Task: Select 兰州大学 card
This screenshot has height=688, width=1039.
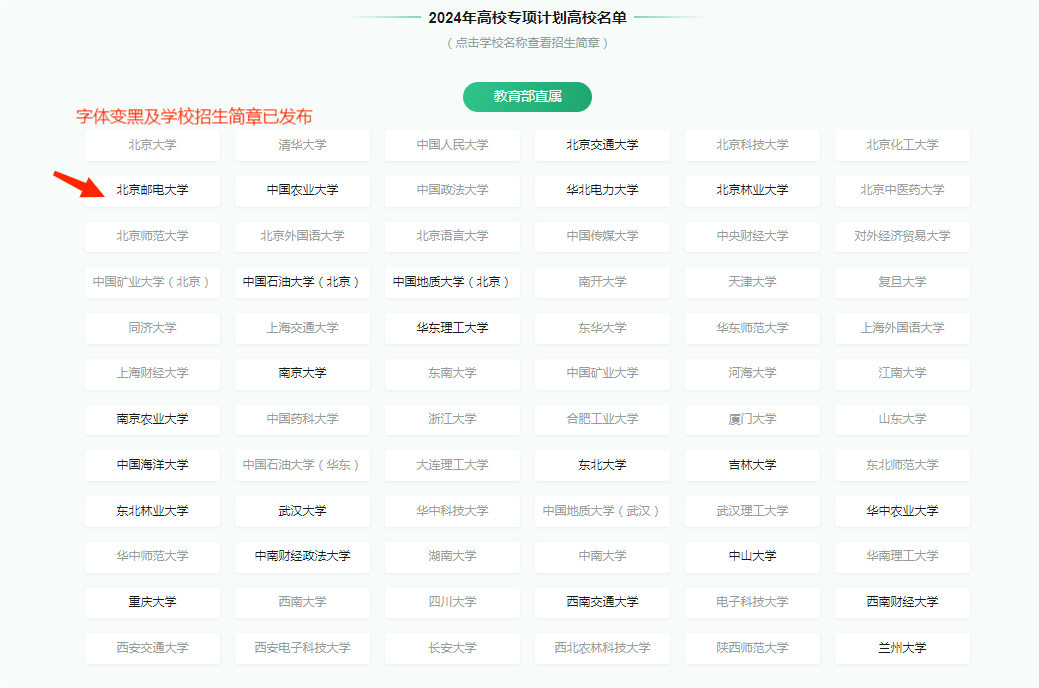Action: pos(902,648)
